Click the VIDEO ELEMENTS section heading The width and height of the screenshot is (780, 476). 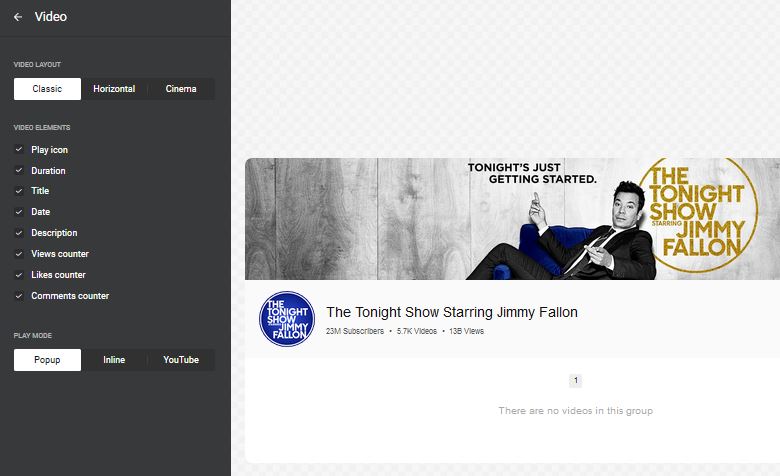[x=42, y=128]
